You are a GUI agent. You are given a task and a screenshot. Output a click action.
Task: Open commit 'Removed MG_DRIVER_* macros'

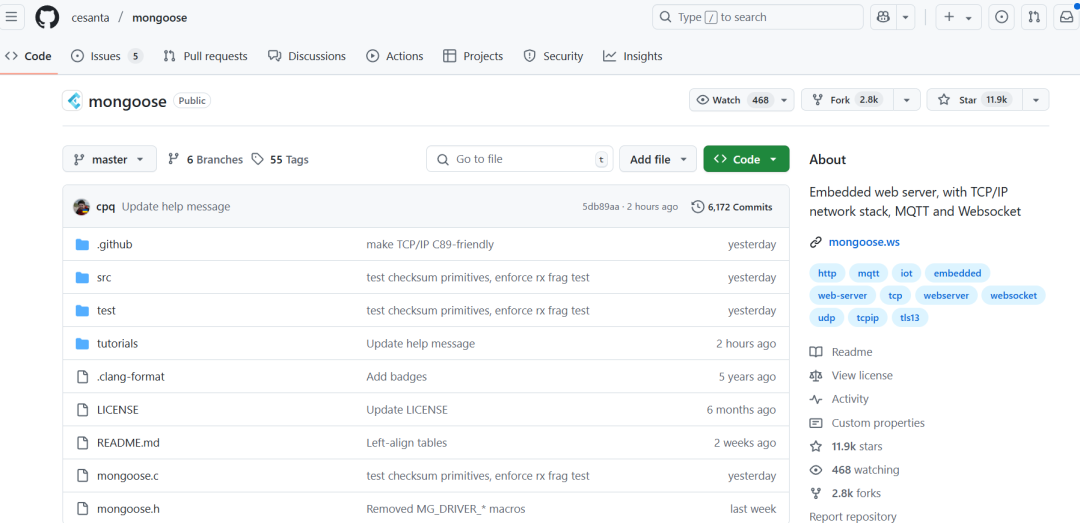[446, 509]
